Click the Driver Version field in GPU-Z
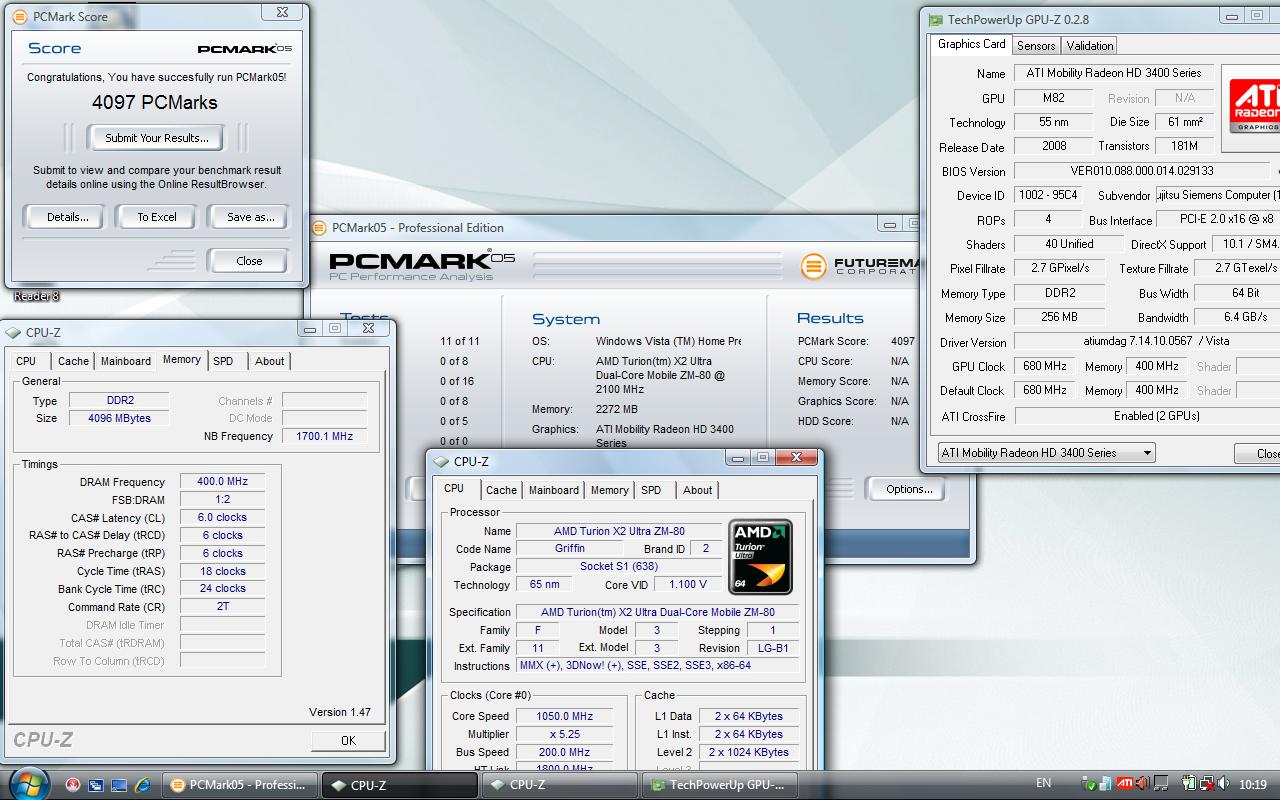The image size is (1280, 800). [x=1147, y=341]
